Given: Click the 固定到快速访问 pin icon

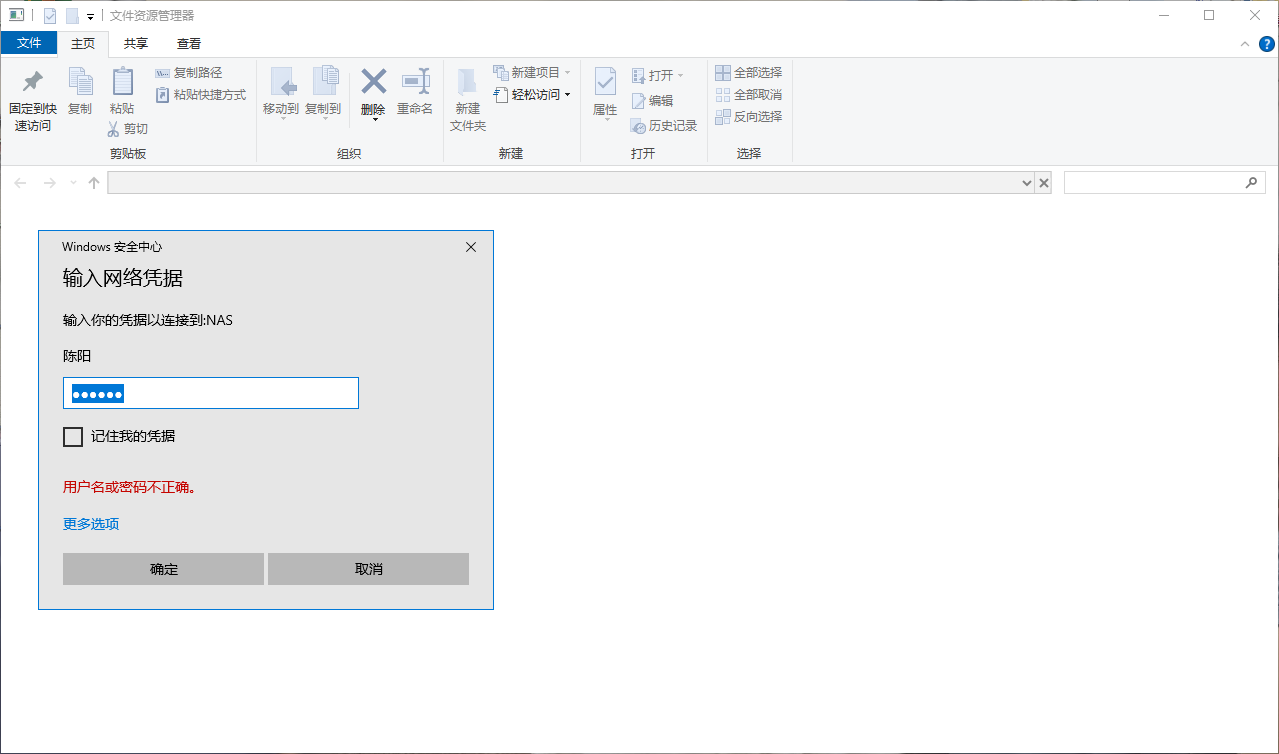Looking at the screenshot, I should (x=33, y=82).
